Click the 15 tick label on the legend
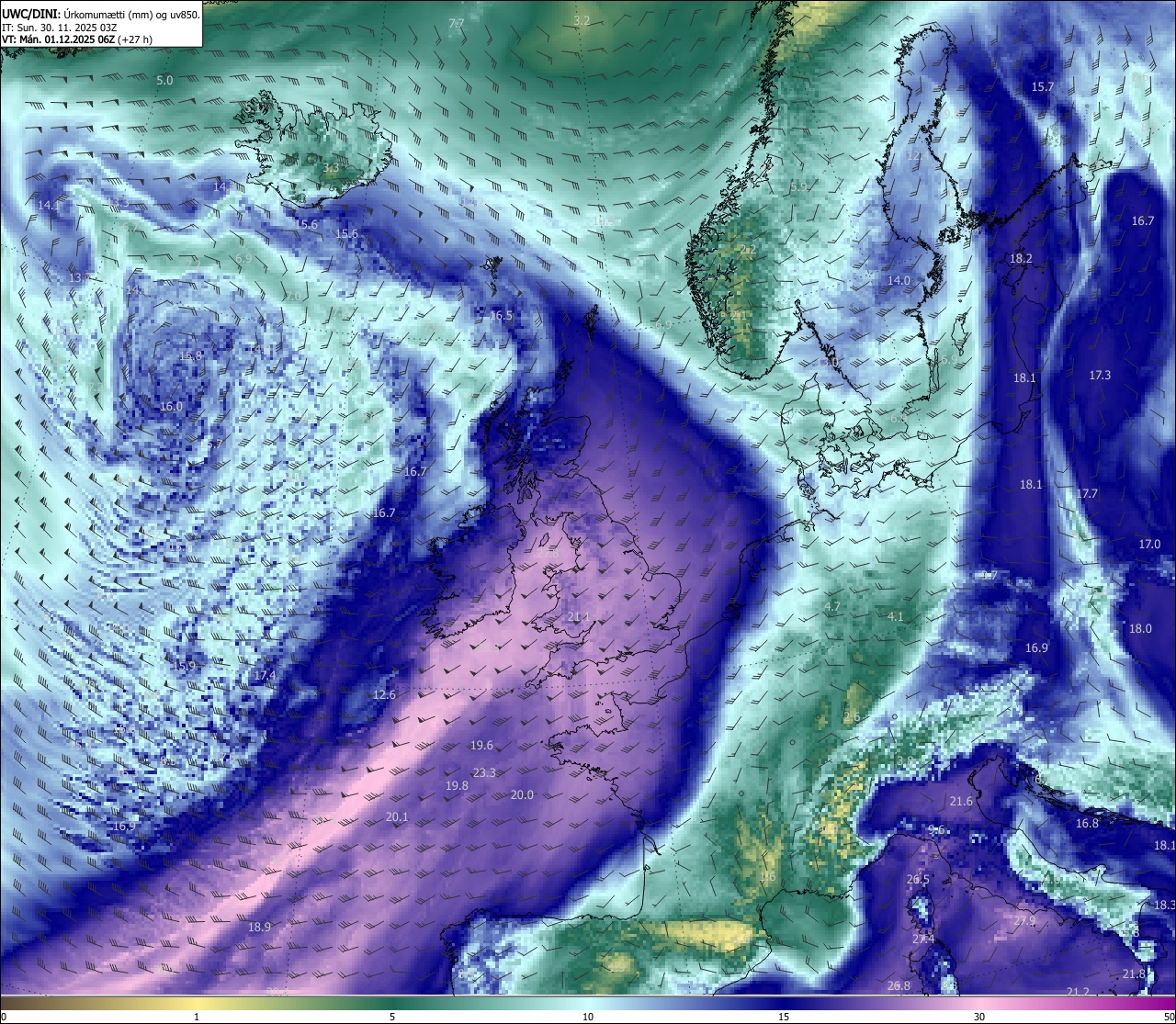 [x=784, y=1017]
